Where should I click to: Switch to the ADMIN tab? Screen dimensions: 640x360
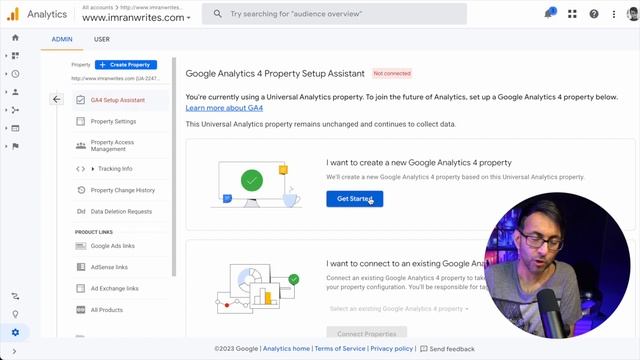pyautogui.click(x=62, y=39)
